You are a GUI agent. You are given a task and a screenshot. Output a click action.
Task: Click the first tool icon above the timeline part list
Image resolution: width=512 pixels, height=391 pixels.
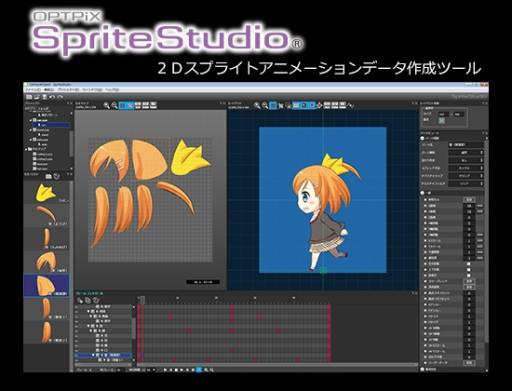tap(80, 300)
